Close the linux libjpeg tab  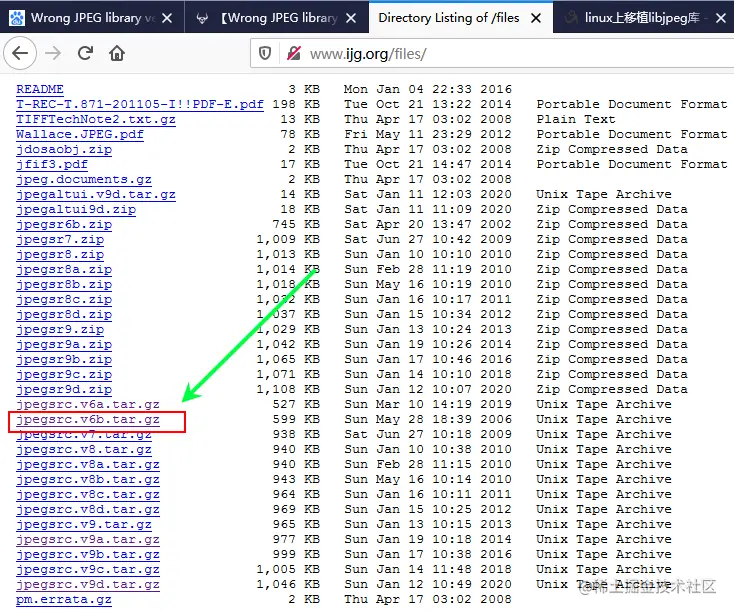click(x=721, y=18)
